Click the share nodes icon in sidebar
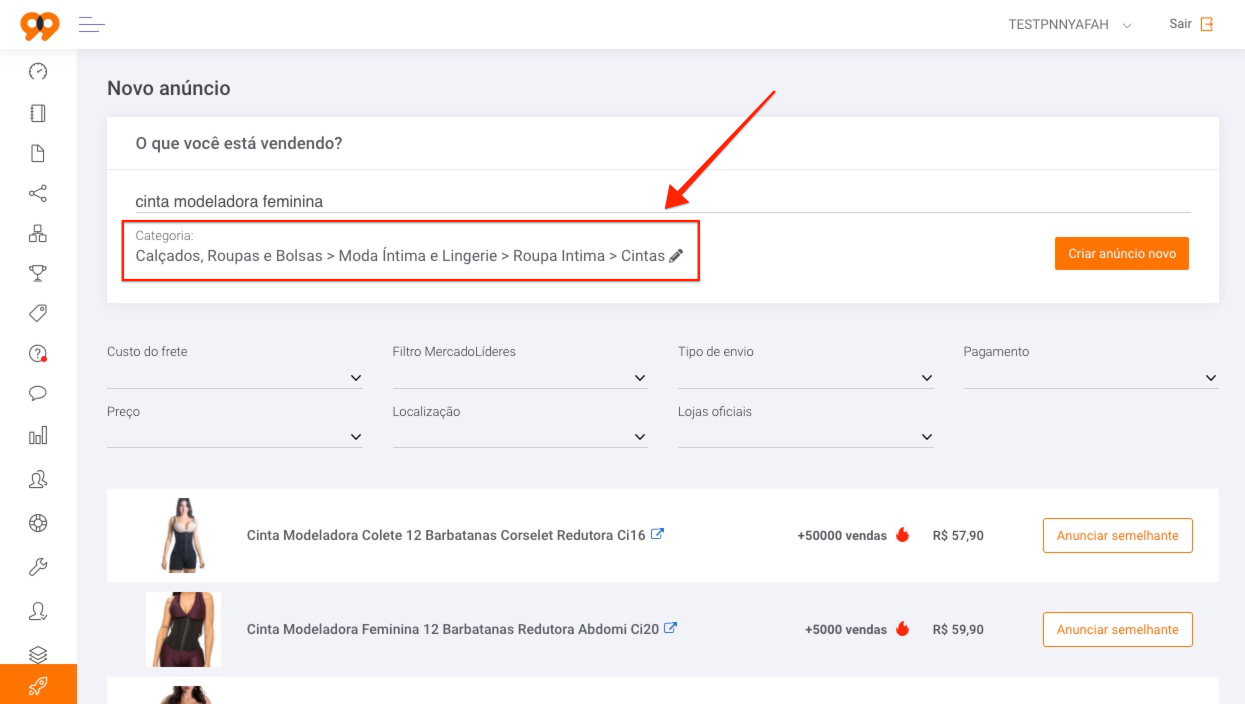1245x704 pixels. coord(38,193)
